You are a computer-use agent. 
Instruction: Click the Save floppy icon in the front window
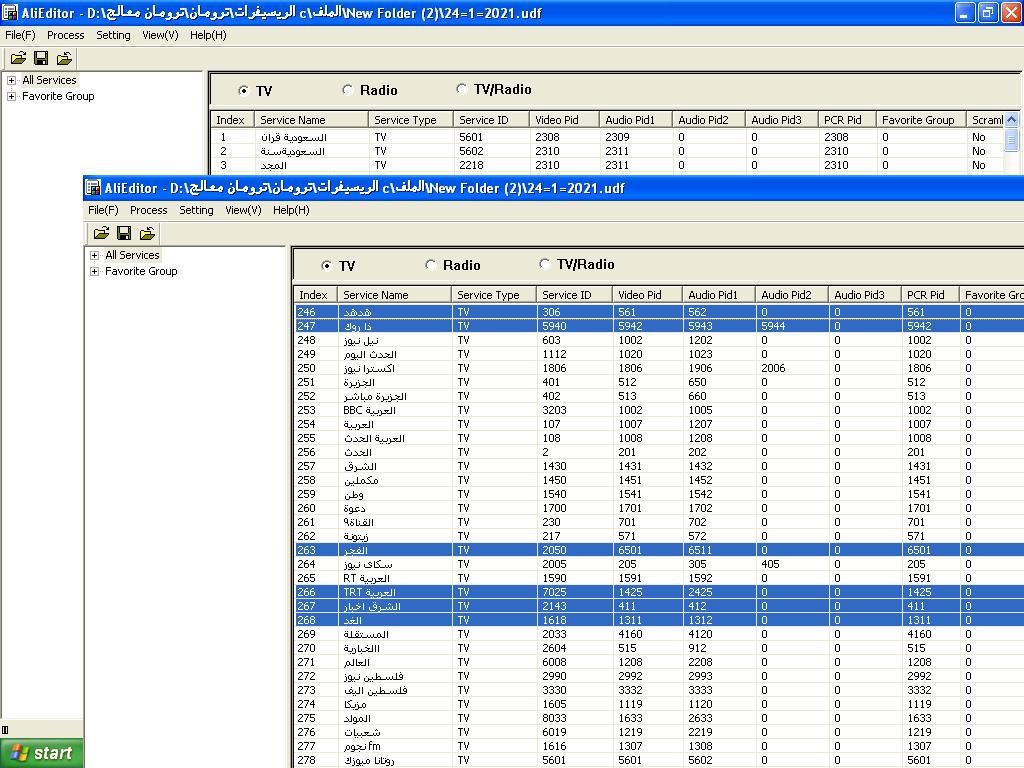click(x=124, y=233)
